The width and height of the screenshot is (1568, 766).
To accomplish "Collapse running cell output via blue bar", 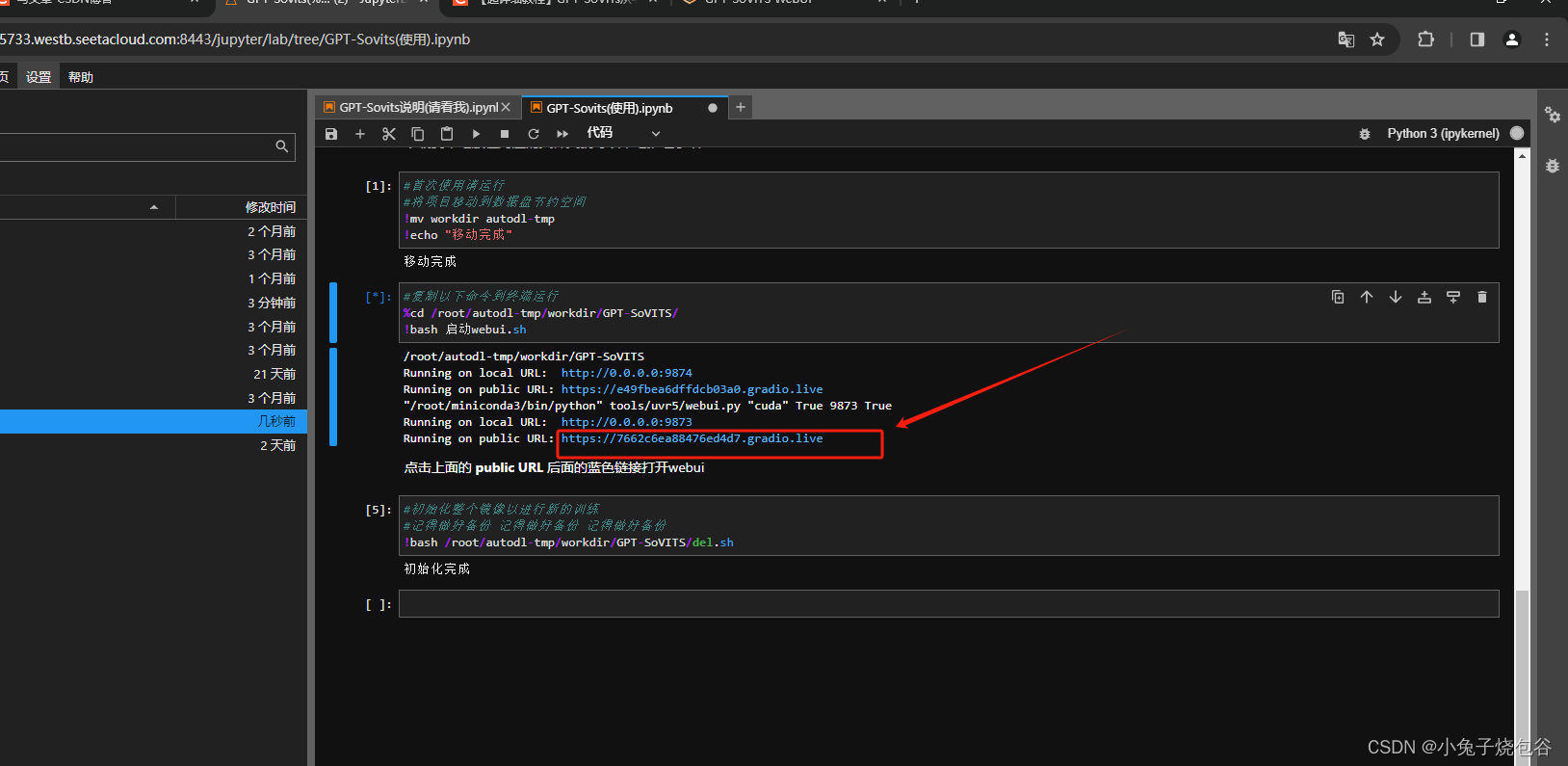I will tap(333, 397).
